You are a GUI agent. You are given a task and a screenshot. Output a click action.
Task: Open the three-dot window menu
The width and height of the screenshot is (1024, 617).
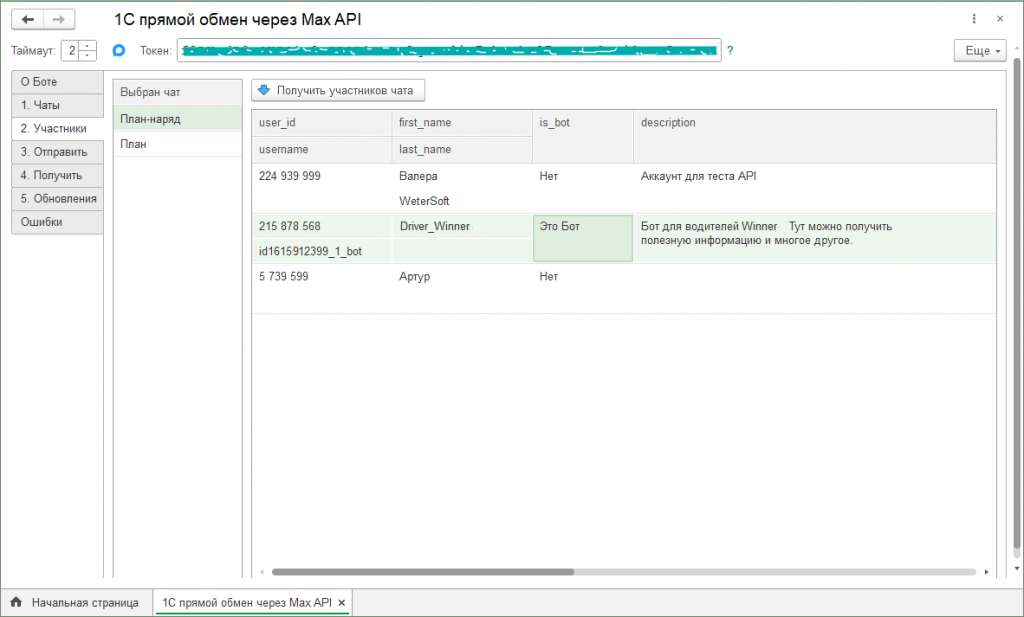[x=974, y=19]
